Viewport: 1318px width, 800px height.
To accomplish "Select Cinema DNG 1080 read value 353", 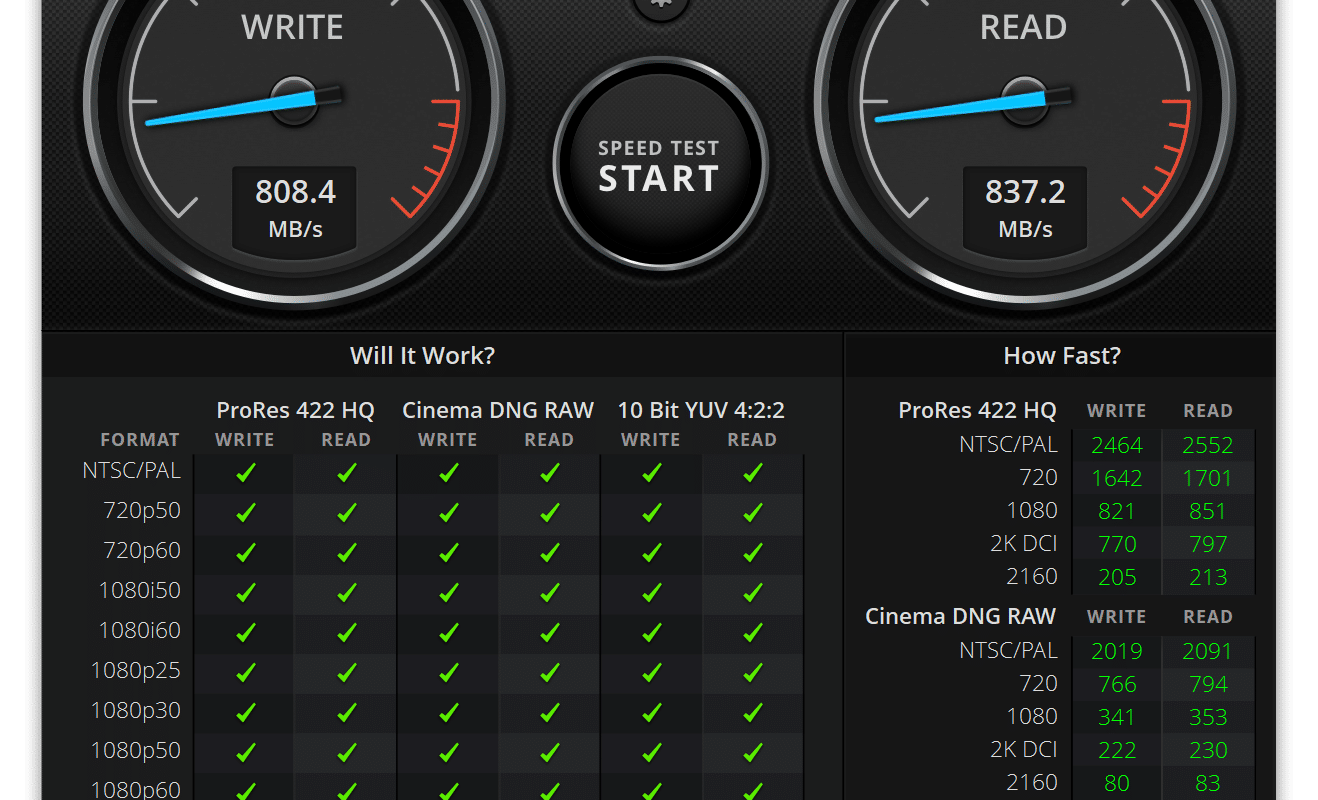I will [1208, 717].
